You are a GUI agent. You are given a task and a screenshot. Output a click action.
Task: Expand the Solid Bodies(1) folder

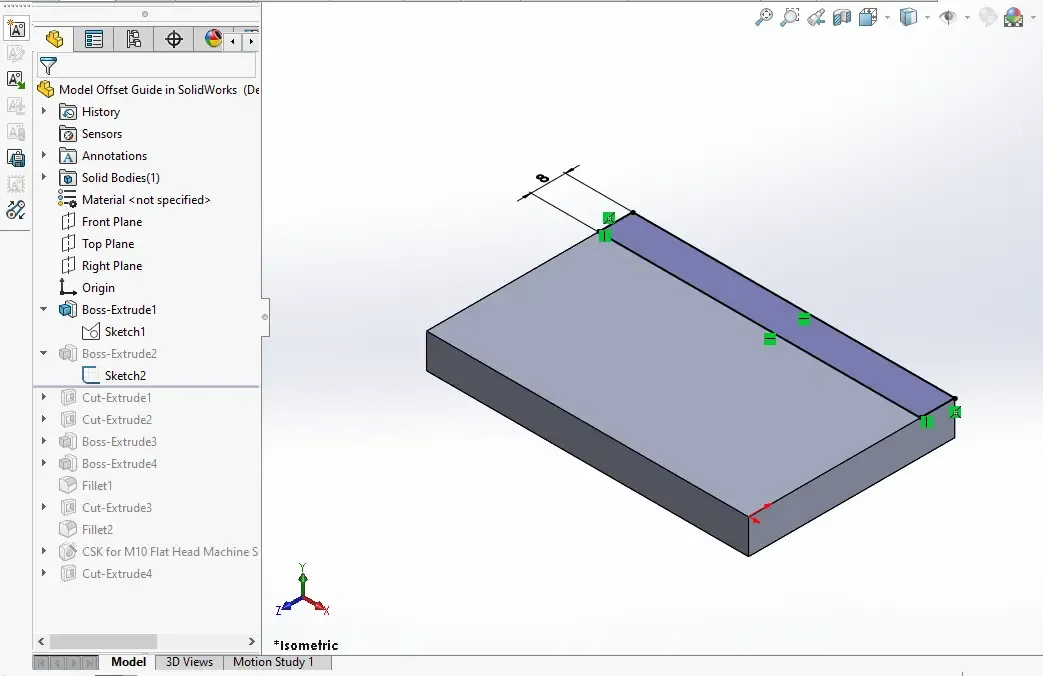[44, 178]
